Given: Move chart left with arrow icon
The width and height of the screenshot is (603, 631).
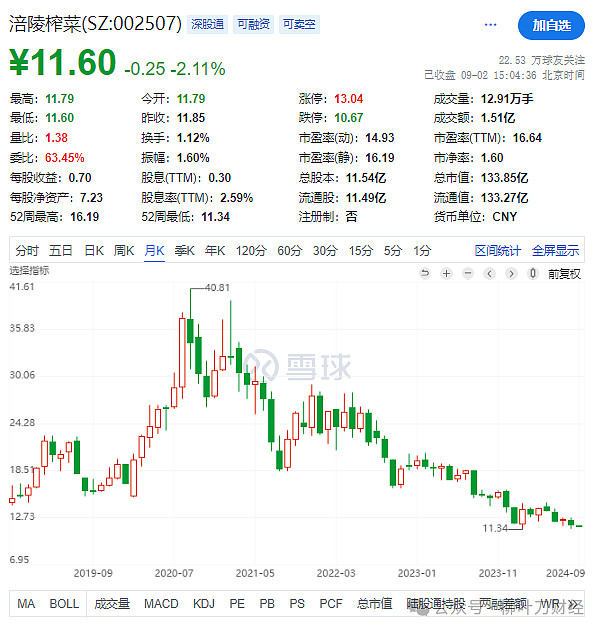Looking at the screenshot, I should coord(489,274).
